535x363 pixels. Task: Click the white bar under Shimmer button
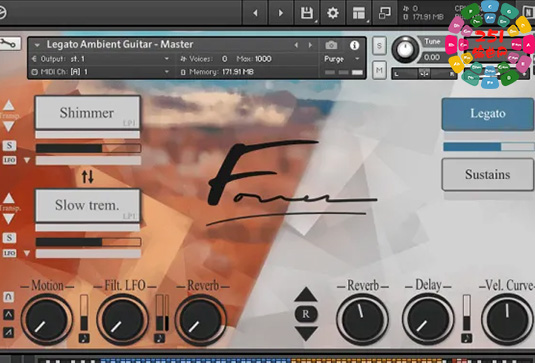pyautogui.click(x=88, y=135)
